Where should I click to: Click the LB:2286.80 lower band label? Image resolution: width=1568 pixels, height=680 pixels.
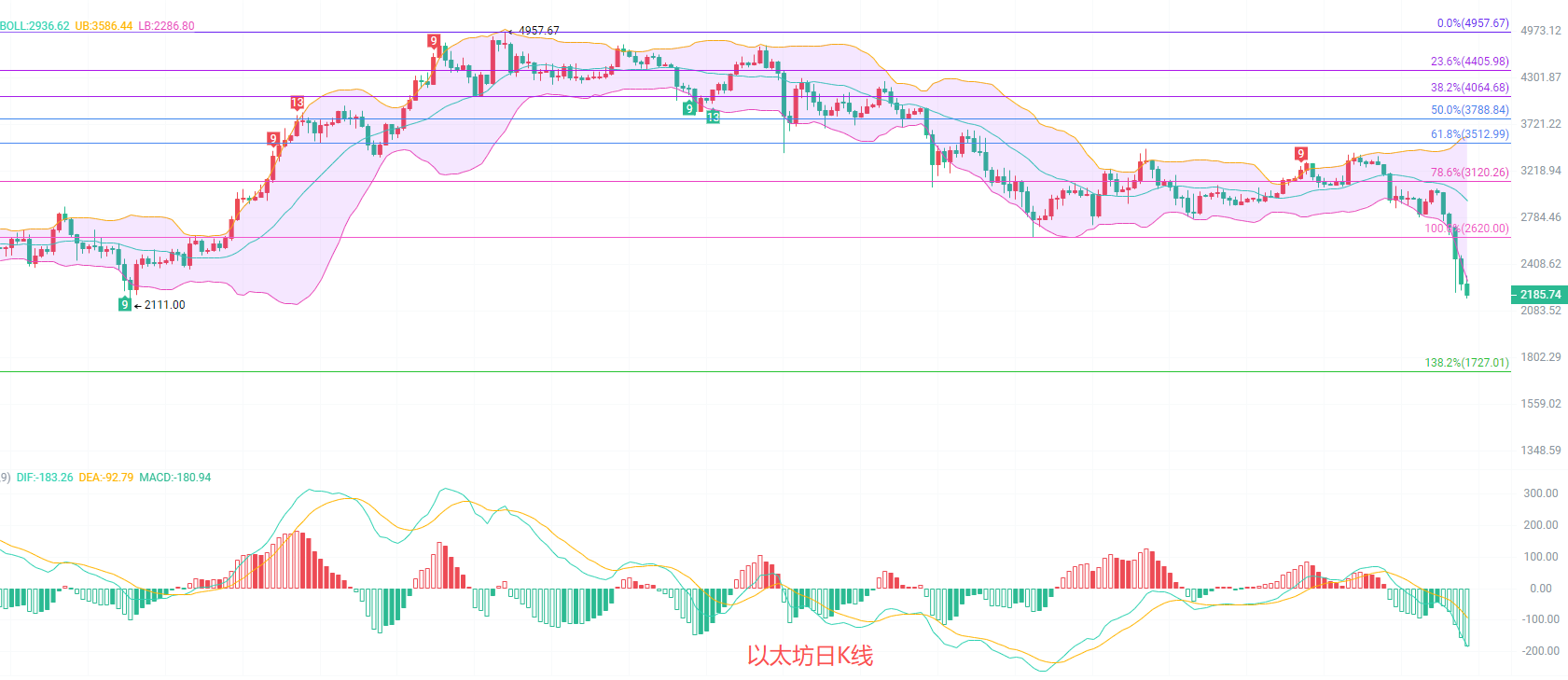point(166,26)
